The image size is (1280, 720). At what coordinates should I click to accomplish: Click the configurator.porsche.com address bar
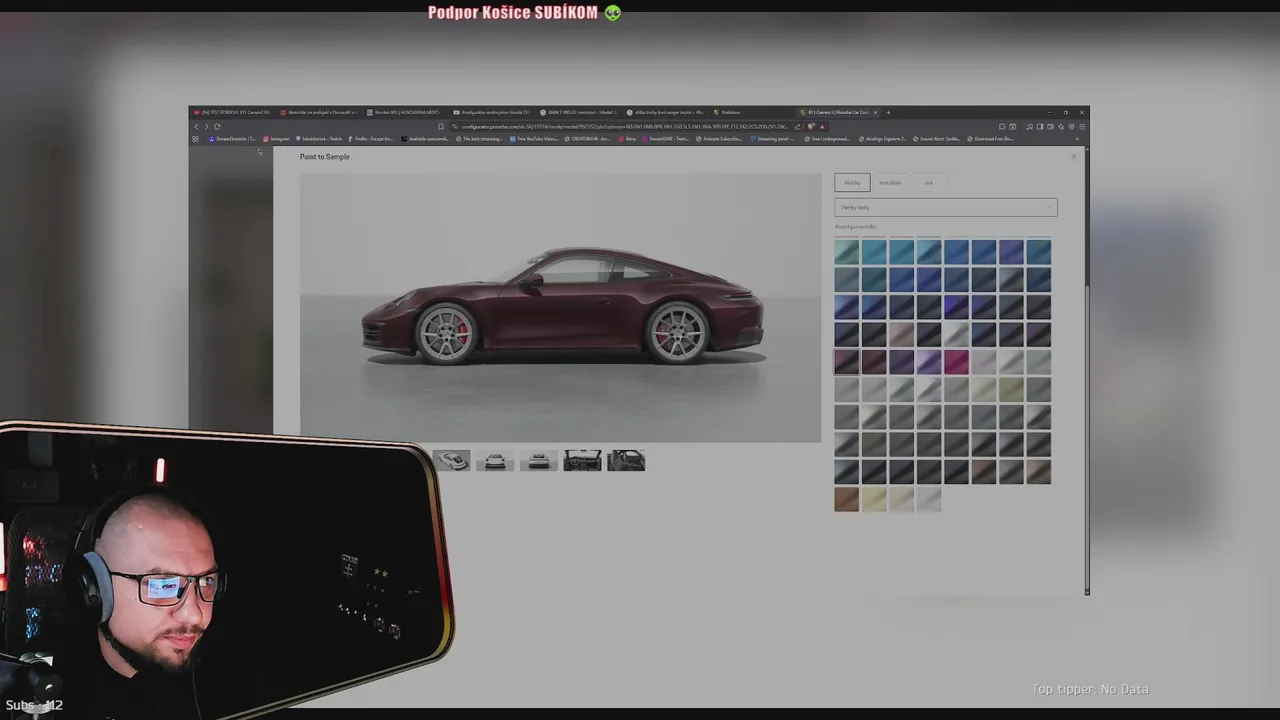[x=625, y=126]
